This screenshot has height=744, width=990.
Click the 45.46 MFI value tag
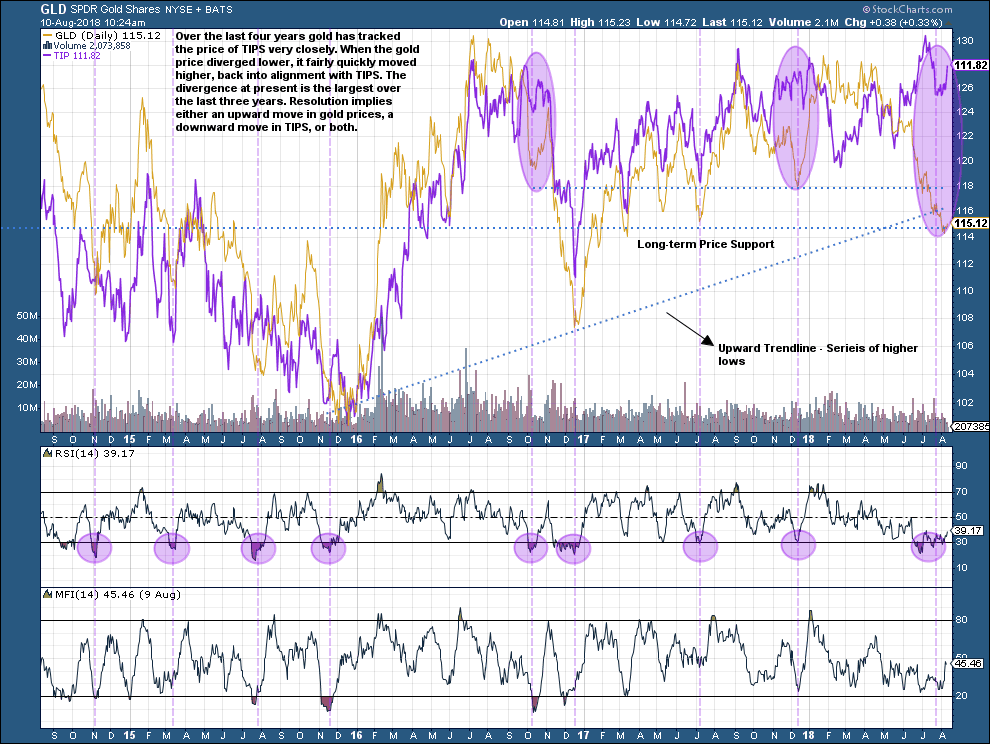point(968,663)
